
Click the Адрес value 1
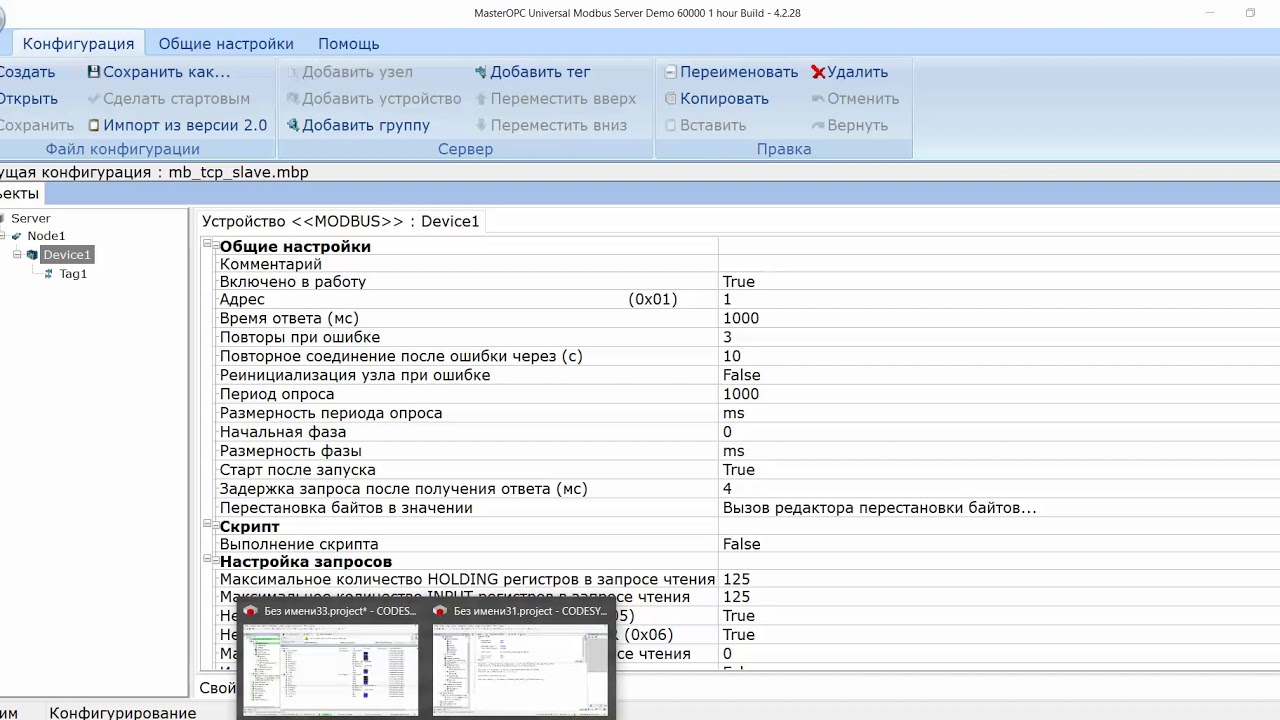coord(727,299)
